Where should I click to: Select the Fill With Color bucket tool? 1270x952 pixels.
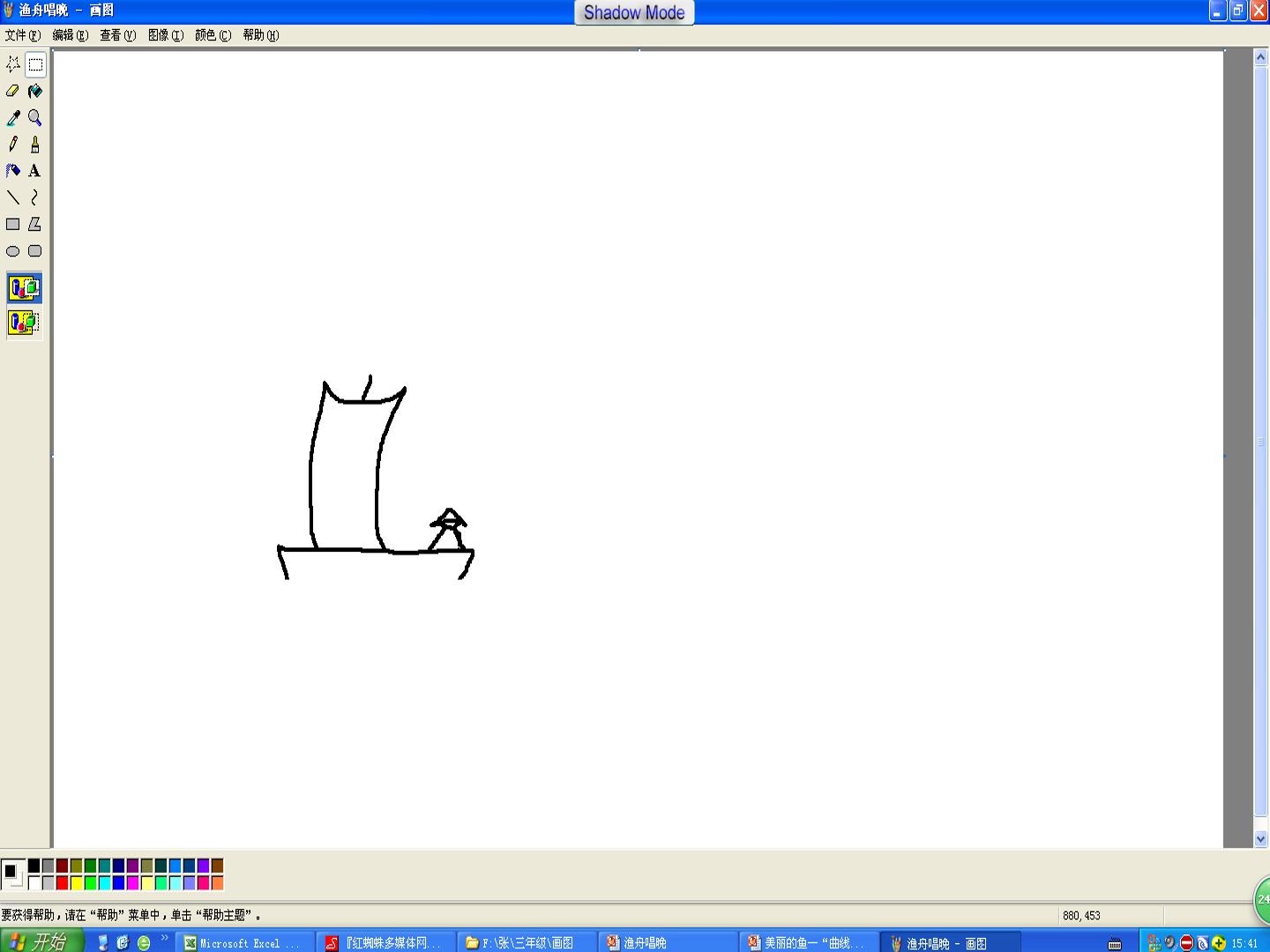[x=35, y=91]
